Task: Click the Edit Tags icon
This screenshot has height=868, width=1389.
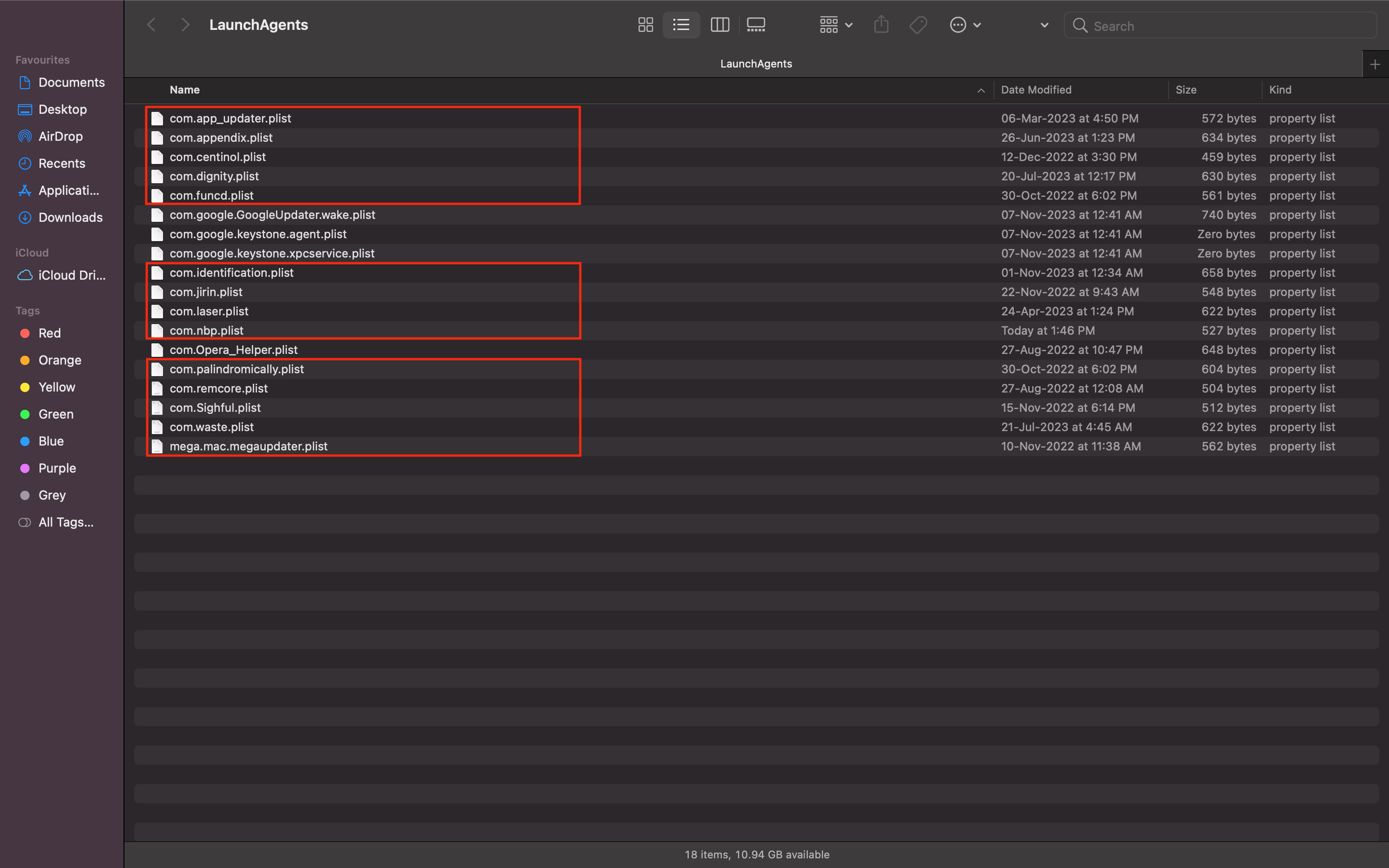Action: 918,25
